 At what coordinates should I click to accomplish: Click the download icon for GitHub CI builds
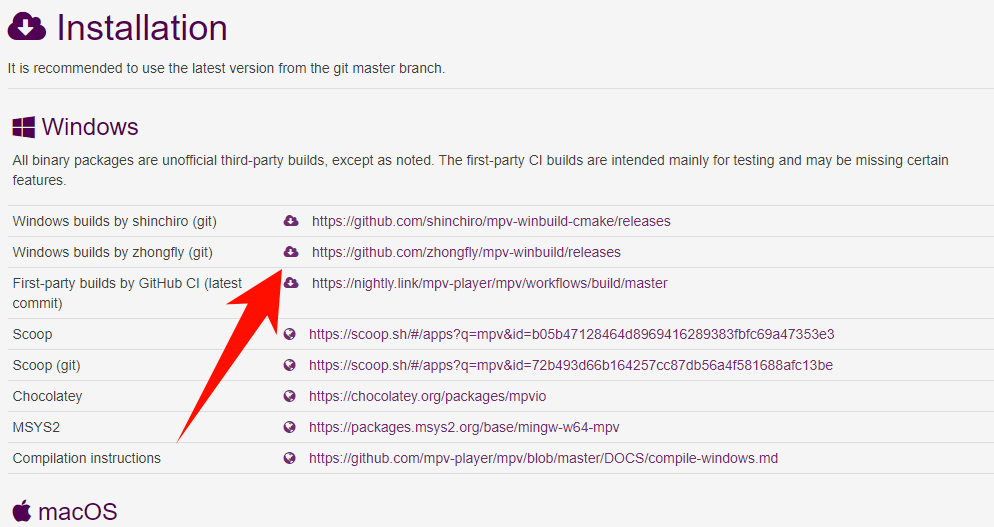click(x=291, y=283)
